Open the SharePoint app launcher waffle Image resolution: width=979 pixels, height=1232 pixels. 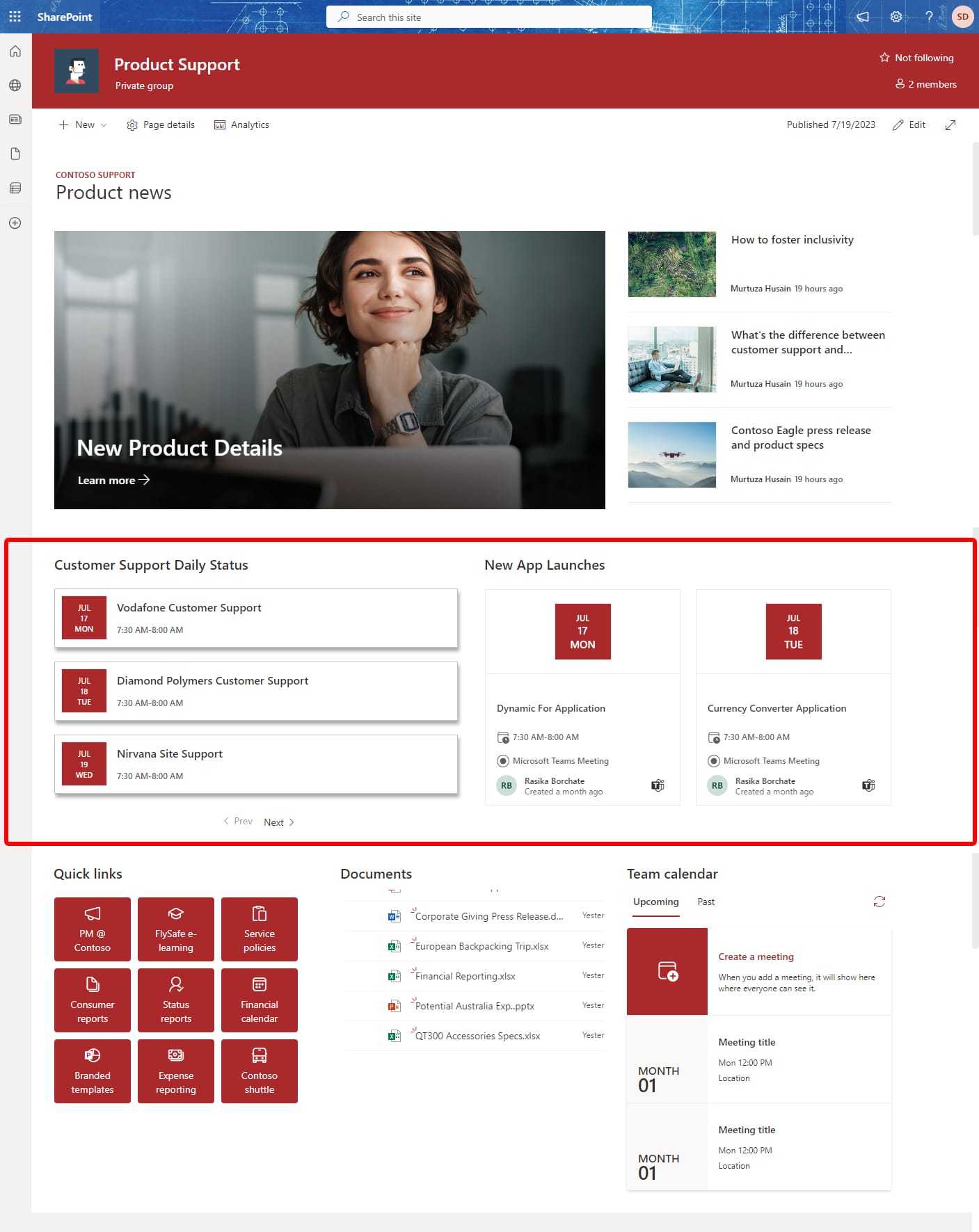coord(15,17)
